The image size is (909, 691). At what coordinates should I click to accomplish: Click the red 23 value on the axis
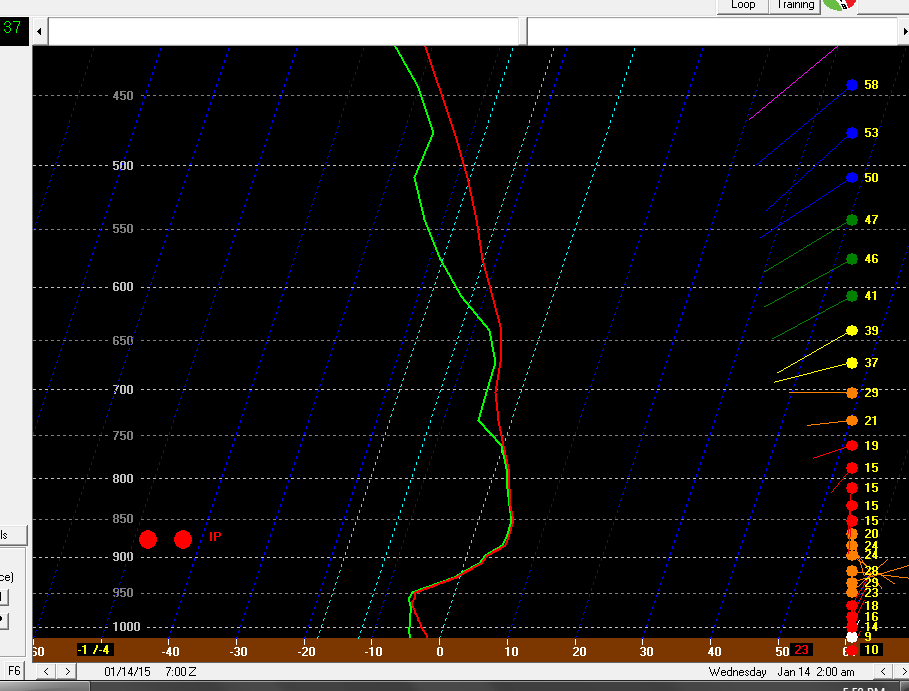(x=801, y=650)
